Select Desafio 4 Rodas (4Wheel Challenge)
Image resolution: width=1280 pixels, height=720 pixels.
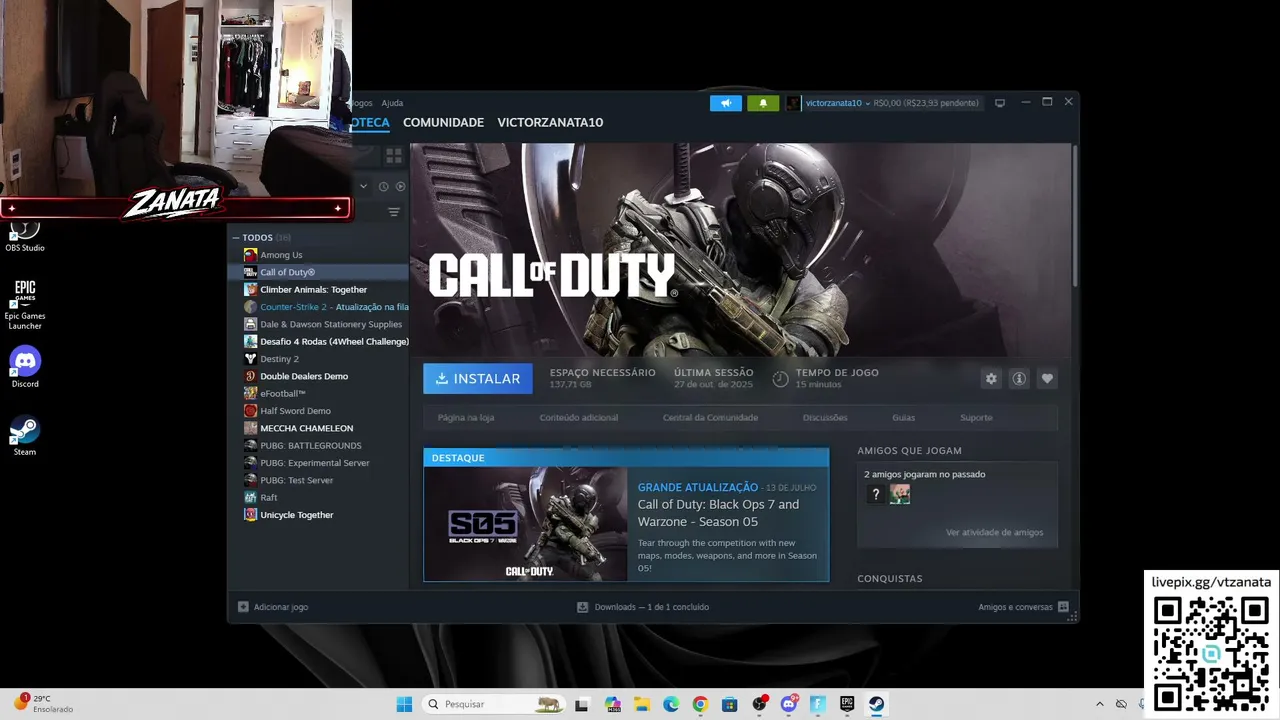(334, 342)
